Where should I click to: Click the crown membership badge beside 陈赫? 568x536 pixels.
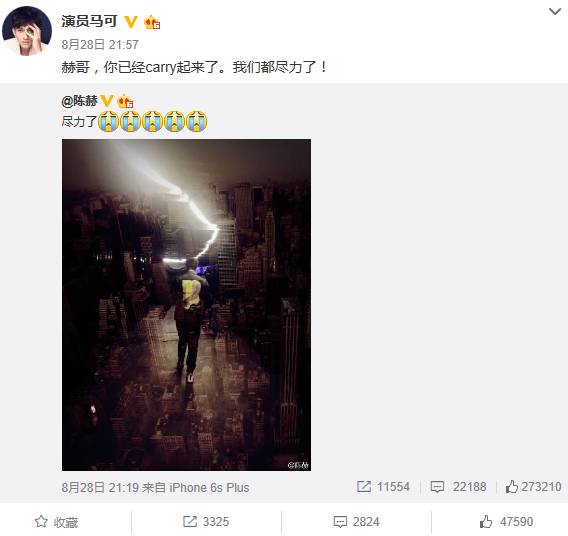tap(125, 101)
